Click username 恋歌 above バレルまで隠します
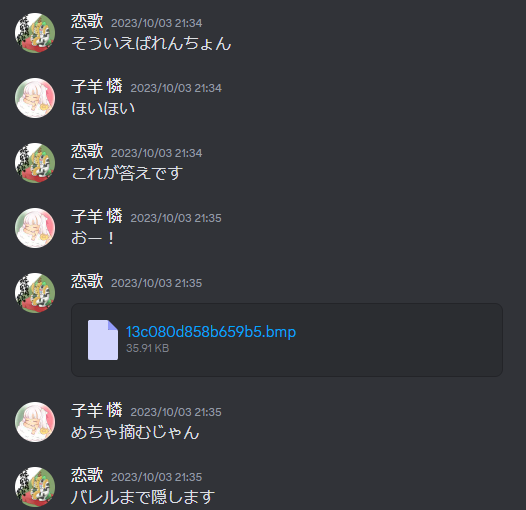 pyautogui.click(x=87, y=476)
